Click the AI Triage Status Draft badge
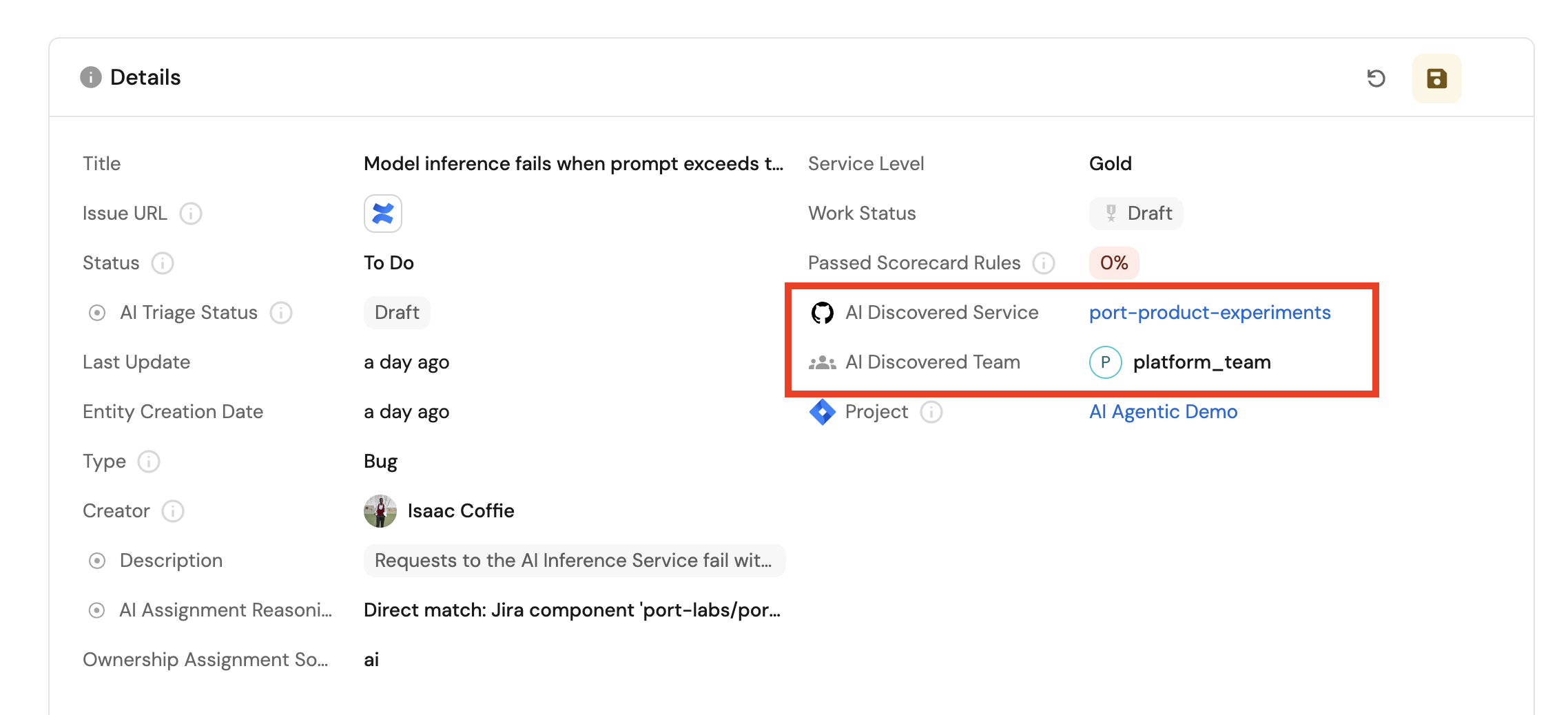The height and width of the screenshot is (715, 1568). [x=397, y=313]
